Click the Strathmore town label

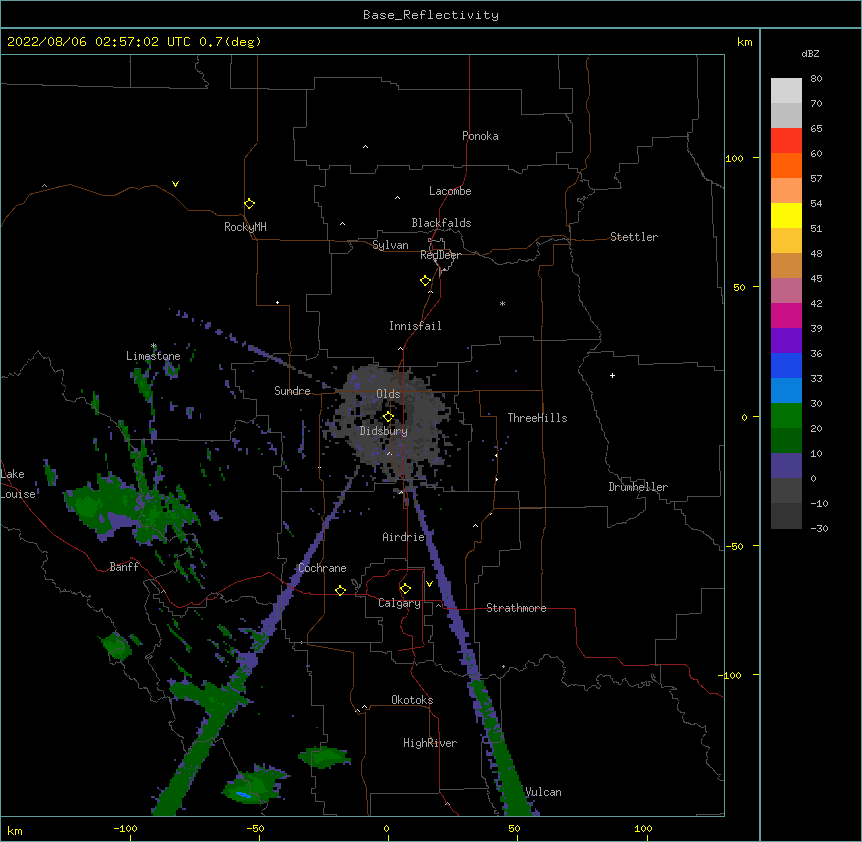516,608
